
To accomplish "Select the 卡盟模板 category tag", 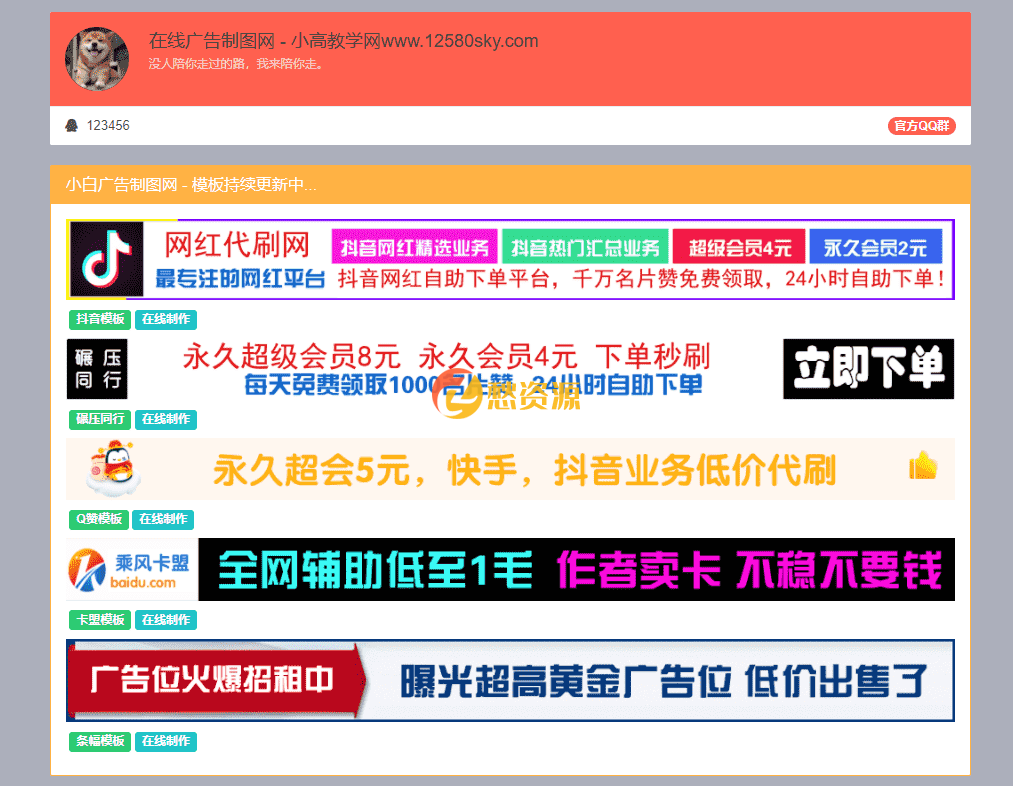I will (x=99, y=619).
